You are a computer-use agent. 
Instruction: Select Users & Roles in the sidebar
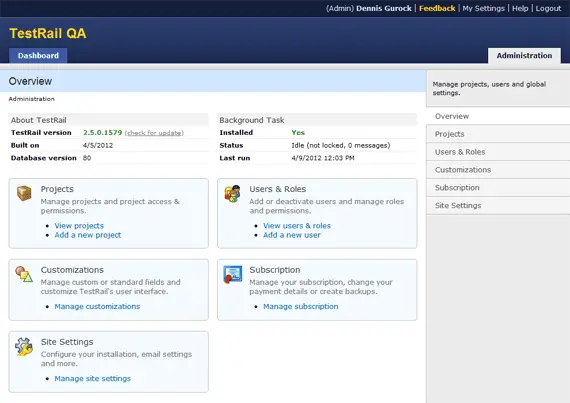498,152
